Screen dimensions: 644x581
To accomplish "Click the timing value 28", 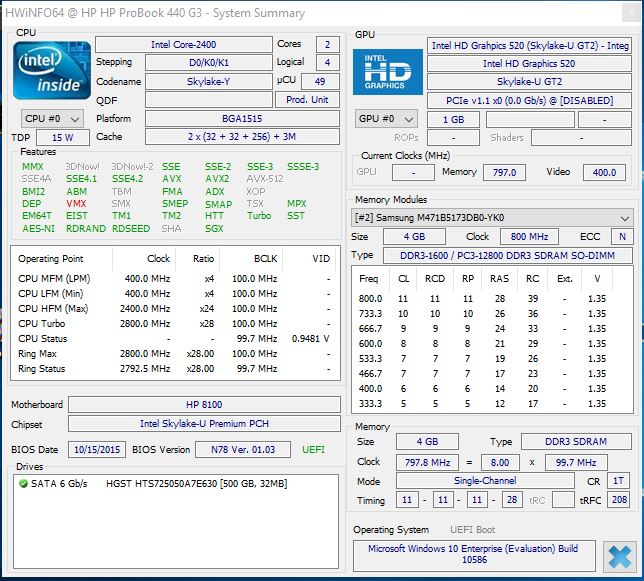I will 512,500.
